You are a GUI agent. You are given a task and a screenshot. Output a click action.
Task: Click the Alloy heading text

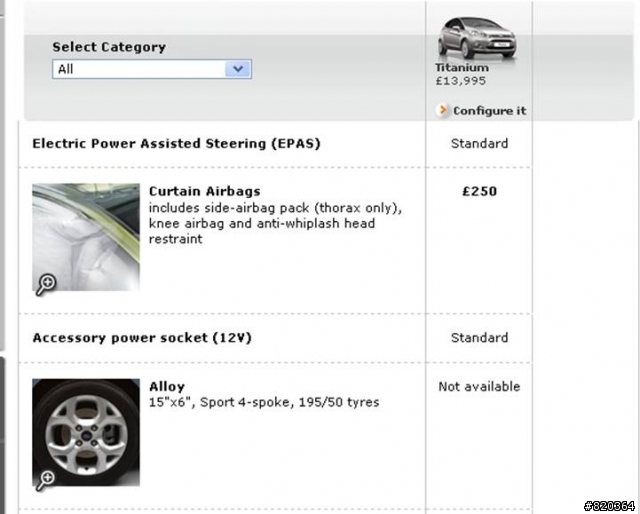tap(167, 386)
